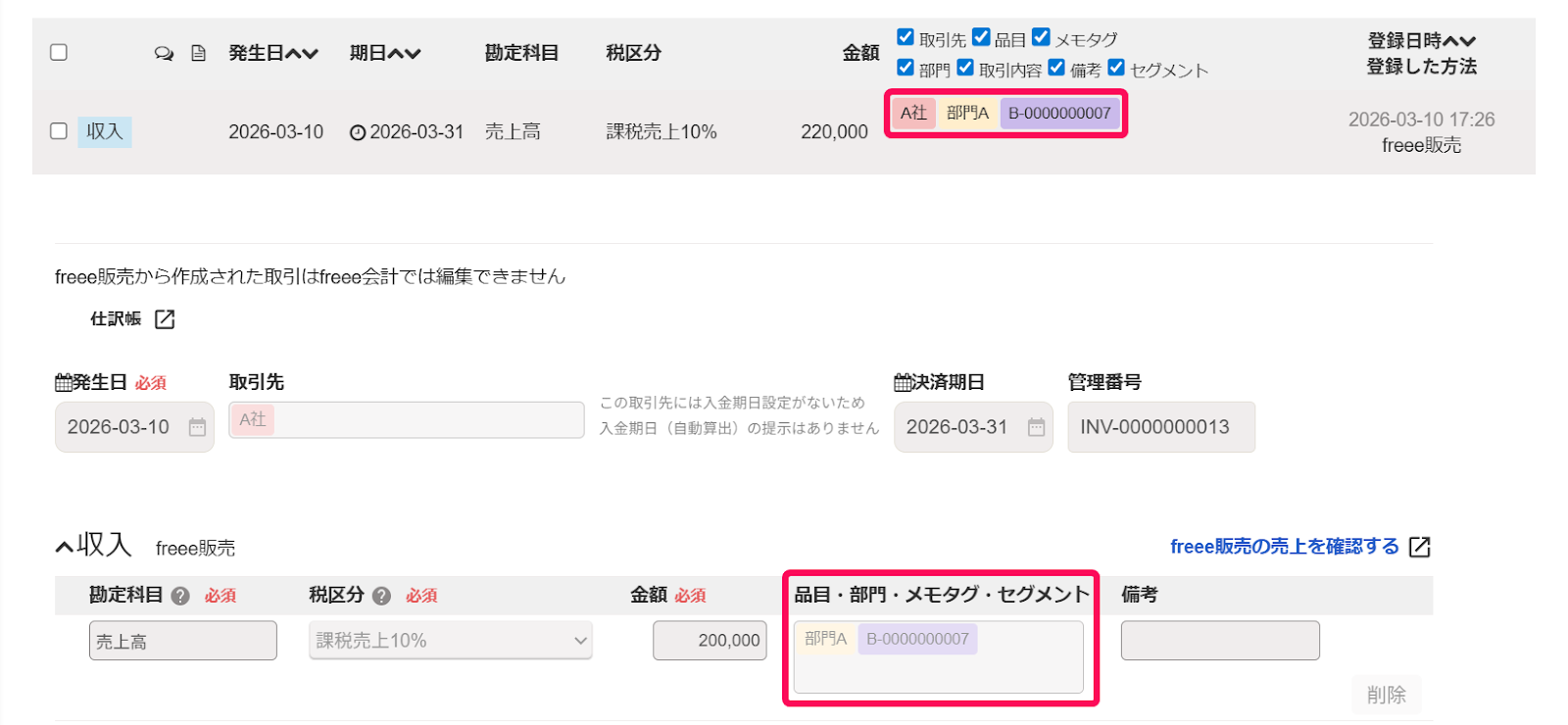Toggle the 備考 column checkbox
The image size is (1568, 725).
(x=1056, y=68)
